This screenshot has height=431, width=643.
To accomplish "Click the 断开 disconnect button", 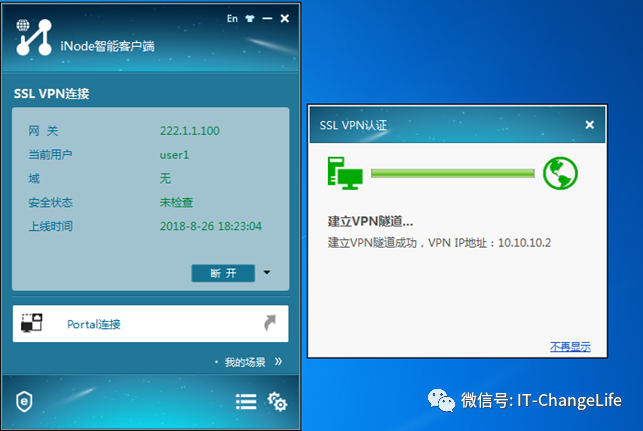I will [223, 273].
